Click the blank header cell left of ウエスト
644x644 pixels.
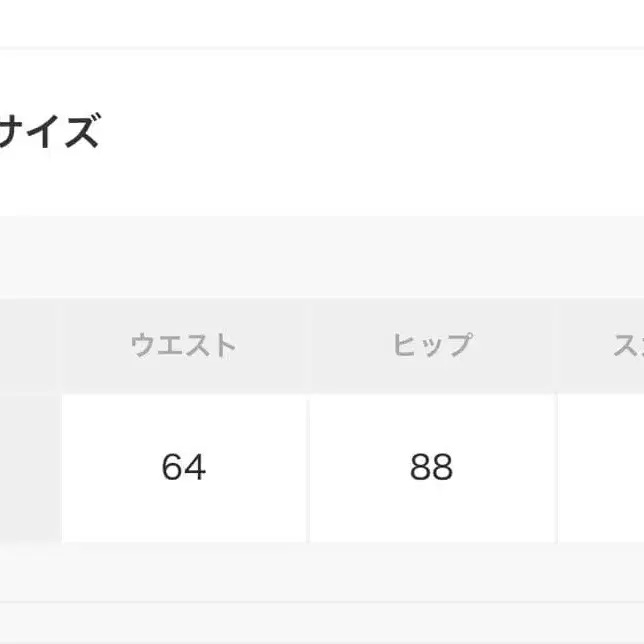point(30,346)
